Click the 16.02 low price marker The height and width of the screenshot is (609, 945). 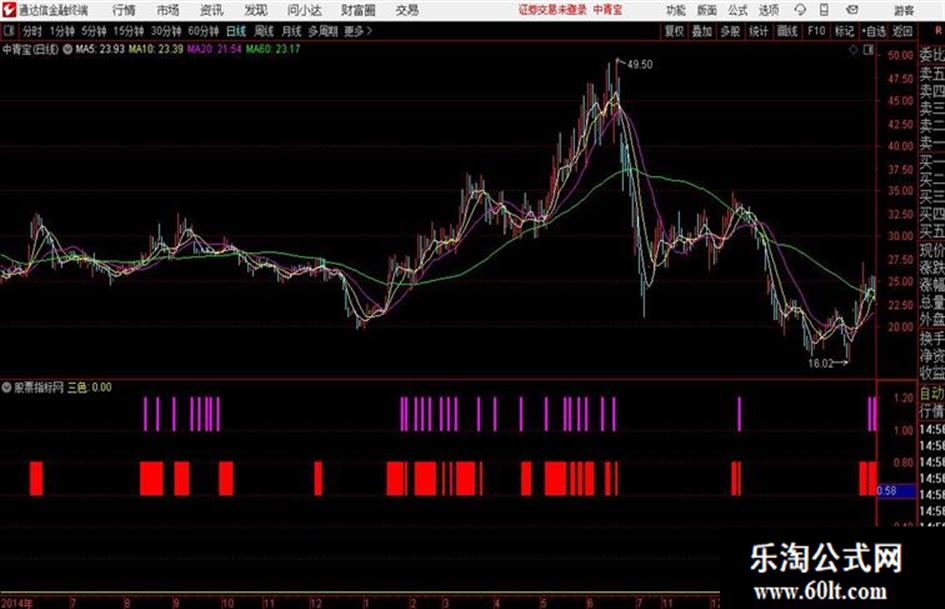coord(820,363)
